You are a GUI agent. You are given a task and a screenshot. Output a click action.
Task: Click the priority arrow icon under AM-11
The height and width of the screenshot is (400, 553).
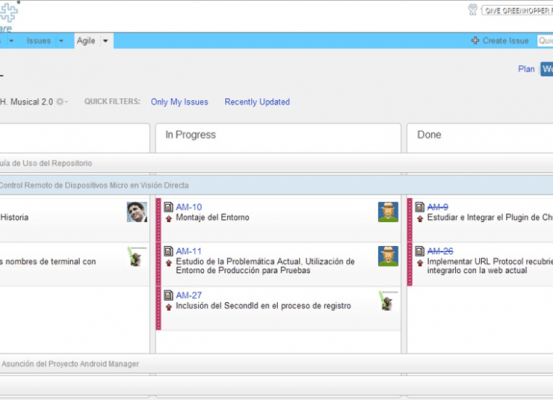coord(169,263)
